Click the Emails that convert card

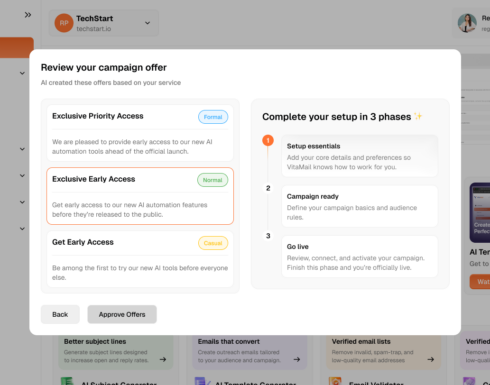coord(250,352)
